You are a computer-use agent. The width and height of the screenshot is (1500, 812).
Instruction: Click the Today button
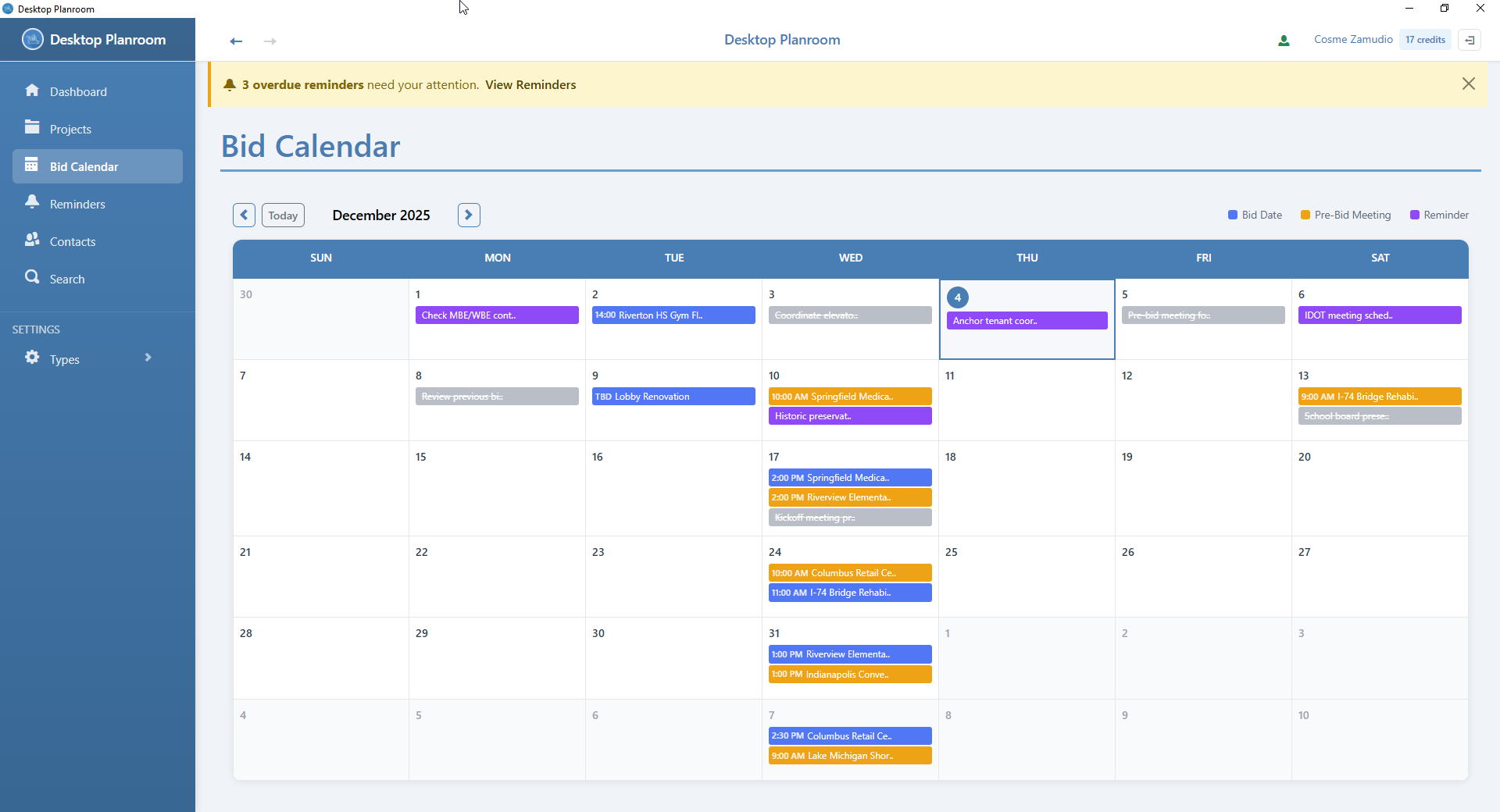coord(282,215)
